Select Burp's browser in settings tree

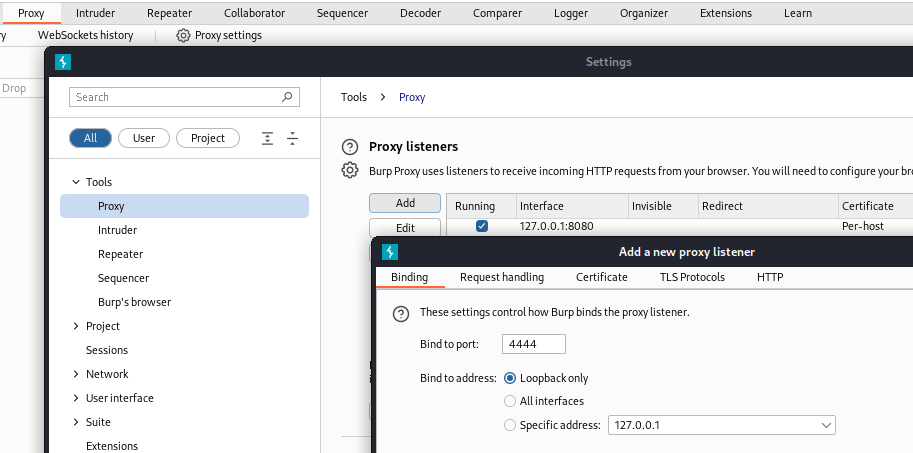point(135,302)
